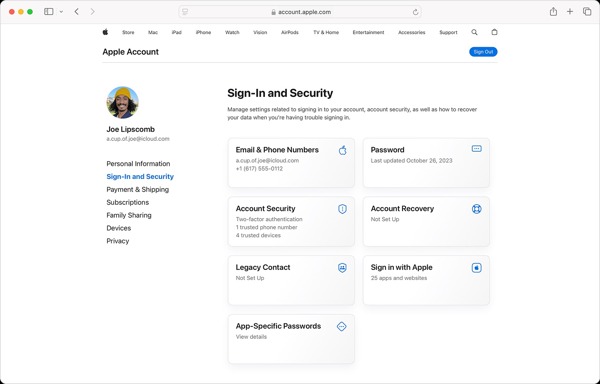Image resolution: width=600 pixels, height=384 pixels.
Task: Click '1 trusted phone number' text
Action: click(266, 227)
